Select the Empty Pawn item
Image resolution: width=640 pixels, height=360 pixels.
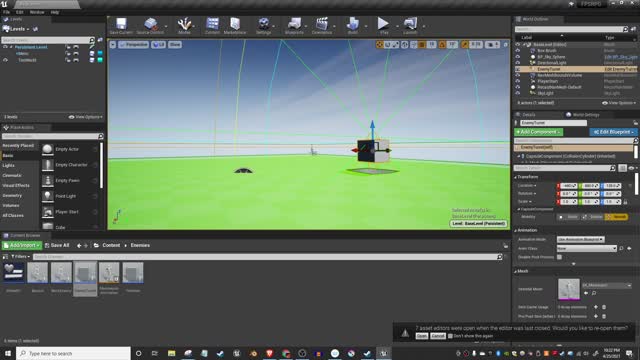(67, 180)
